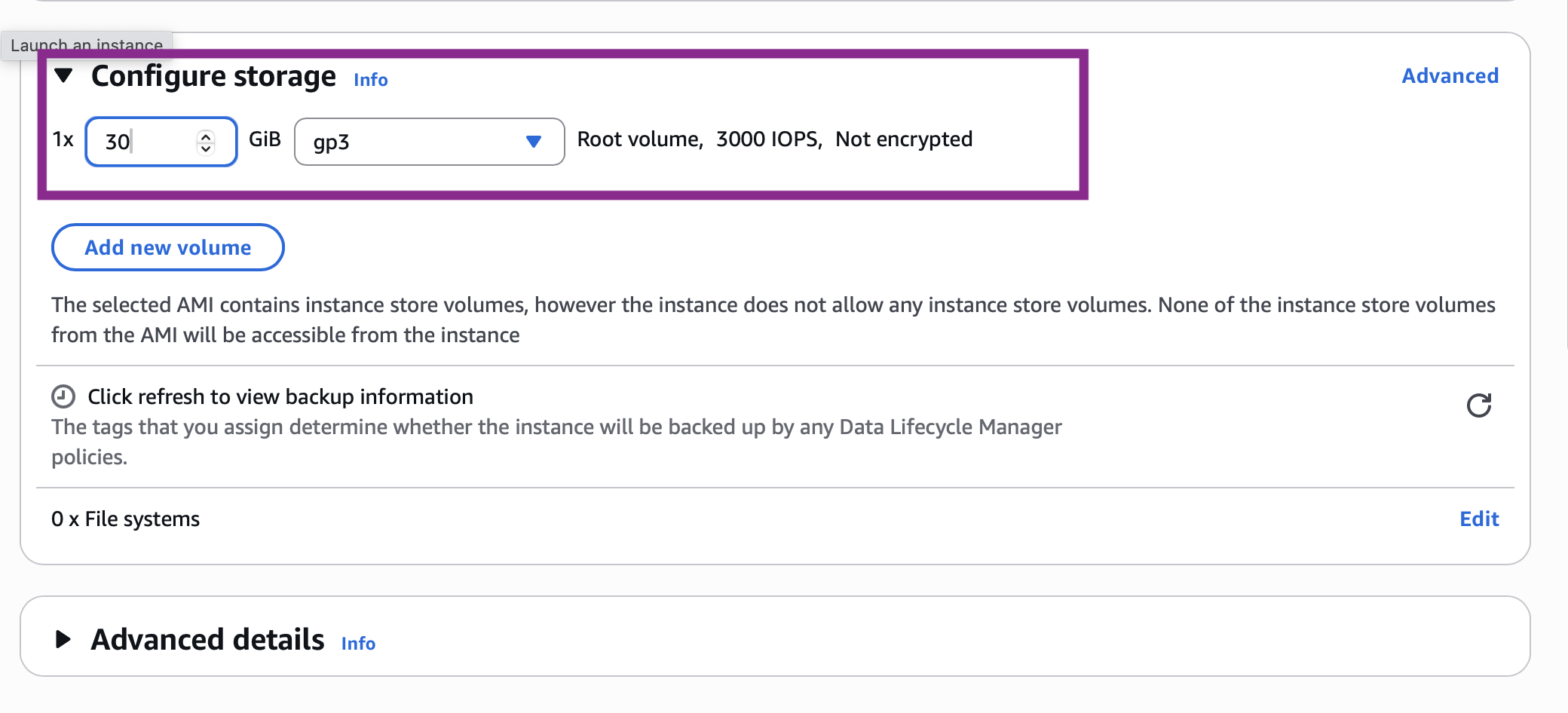Open the gp3 volume type dropdown

(x=428, y=142)
